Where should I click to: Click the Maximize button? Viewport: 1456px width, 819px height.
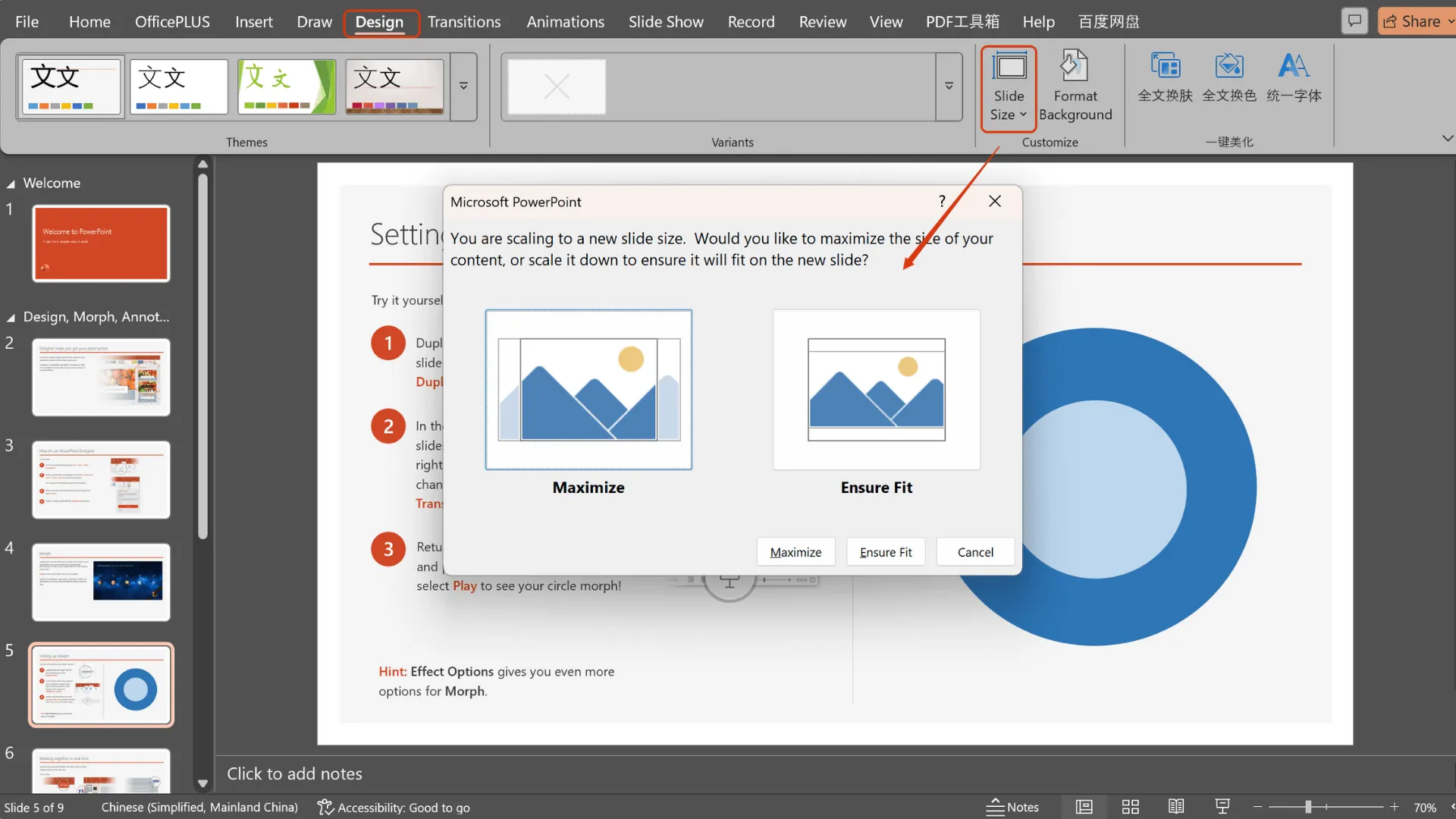(x=795, y=552)
